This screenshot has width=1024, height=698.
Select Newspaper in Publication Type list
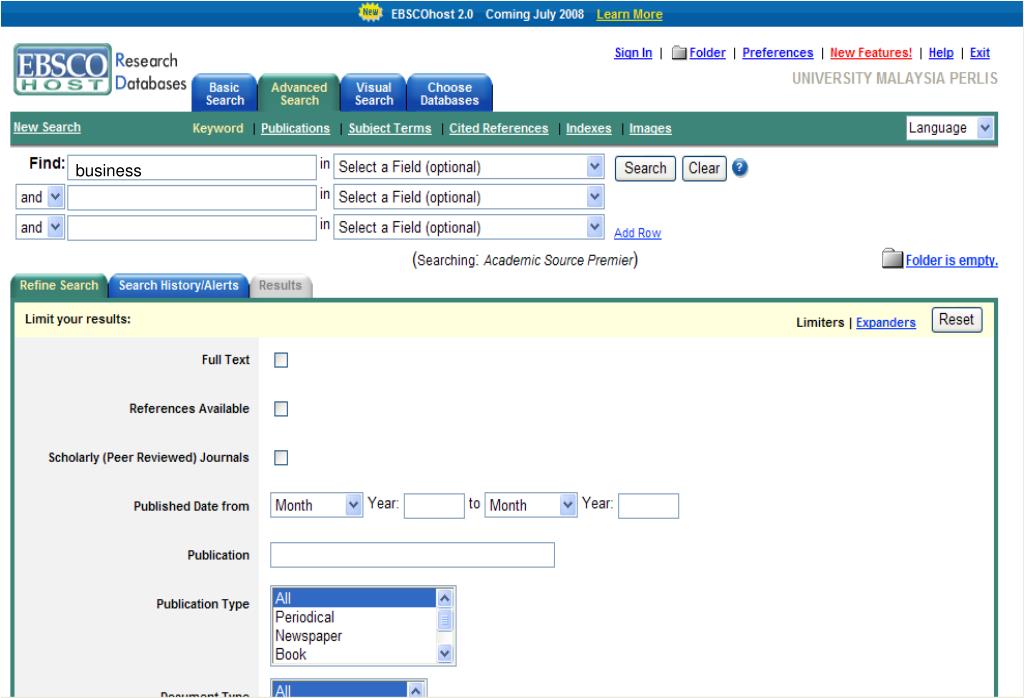pyautogui.click(x=354, y=636)
